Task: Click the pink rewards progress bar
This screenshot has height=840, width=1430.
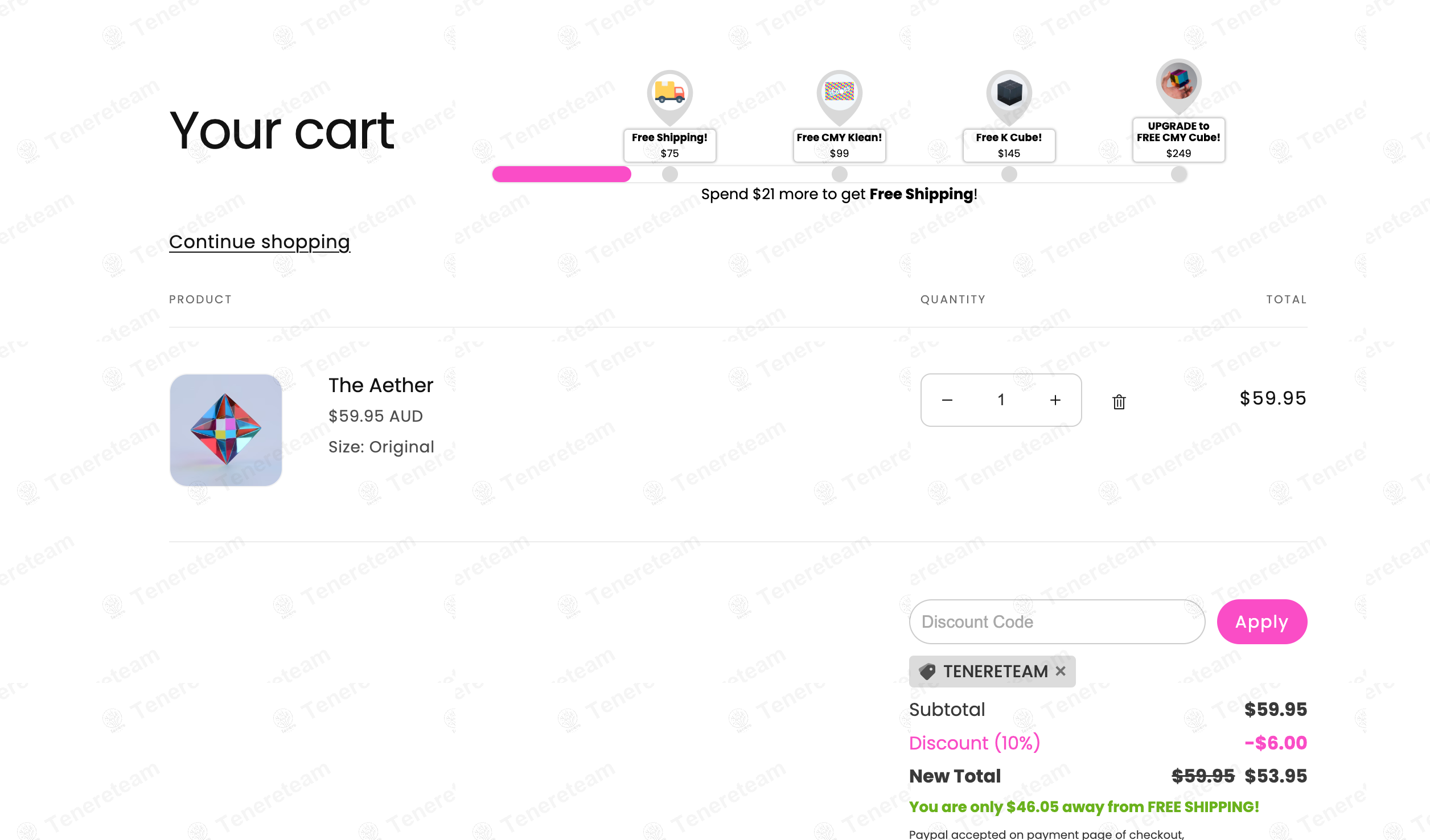Action: [561, 174]
